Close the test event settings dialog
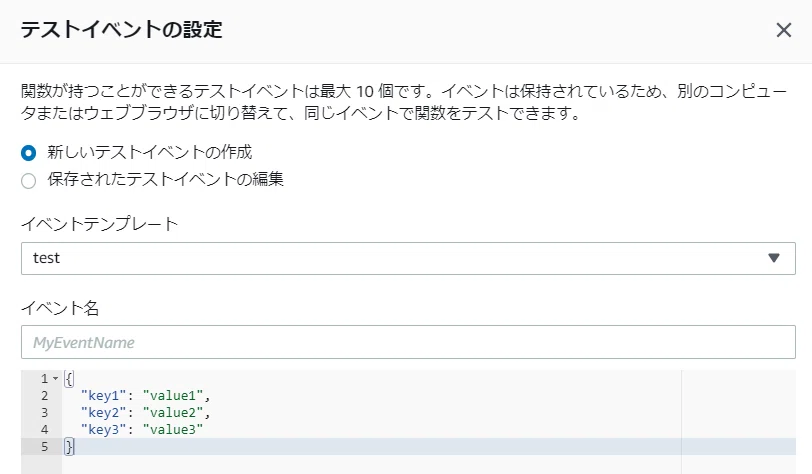The image size is (812, 474). click(784, 30)
